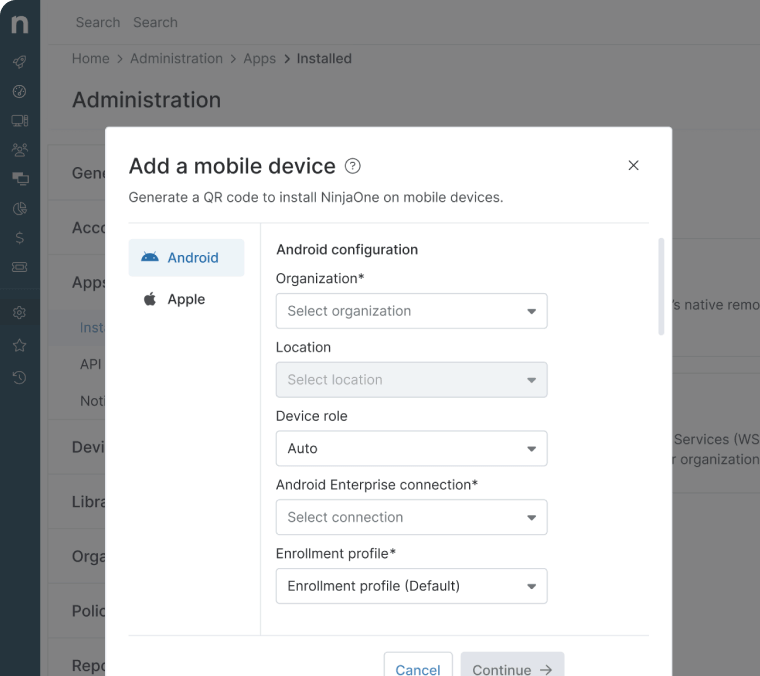Click the first Search field
760x676 pixels.
point(98,22)
